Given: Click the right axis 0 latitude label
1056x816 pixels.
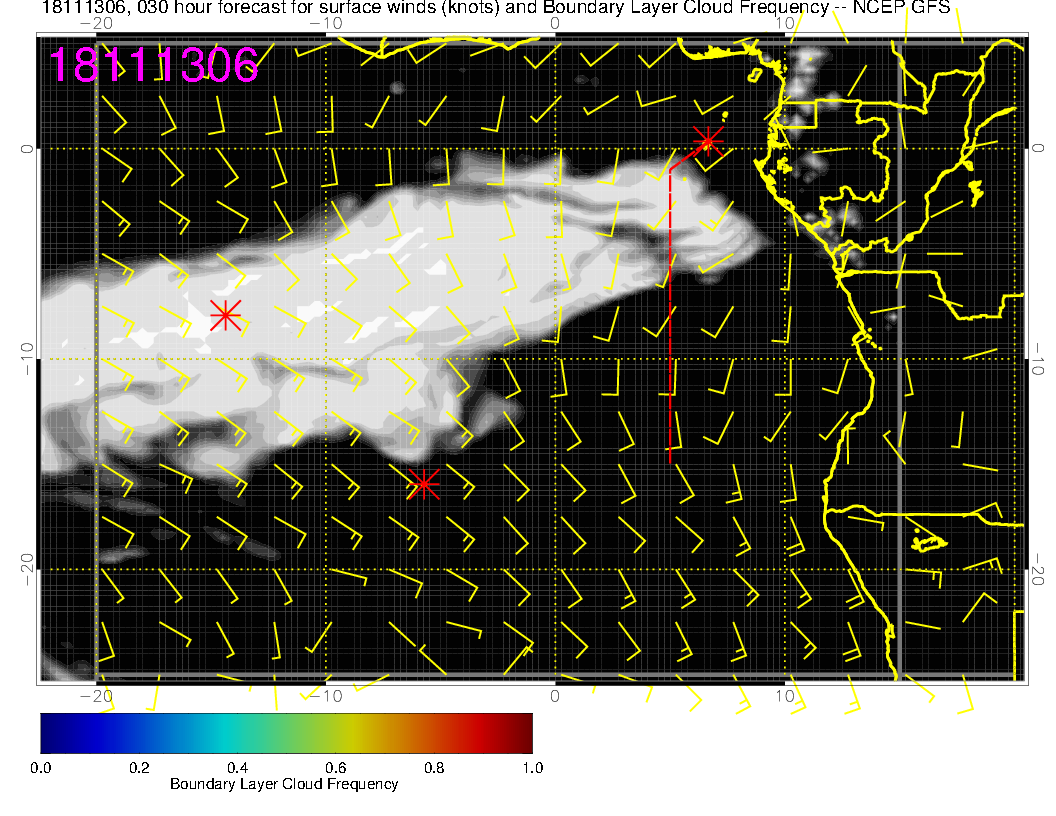Looking at the screenshot, I should (x=1038, y=149).
